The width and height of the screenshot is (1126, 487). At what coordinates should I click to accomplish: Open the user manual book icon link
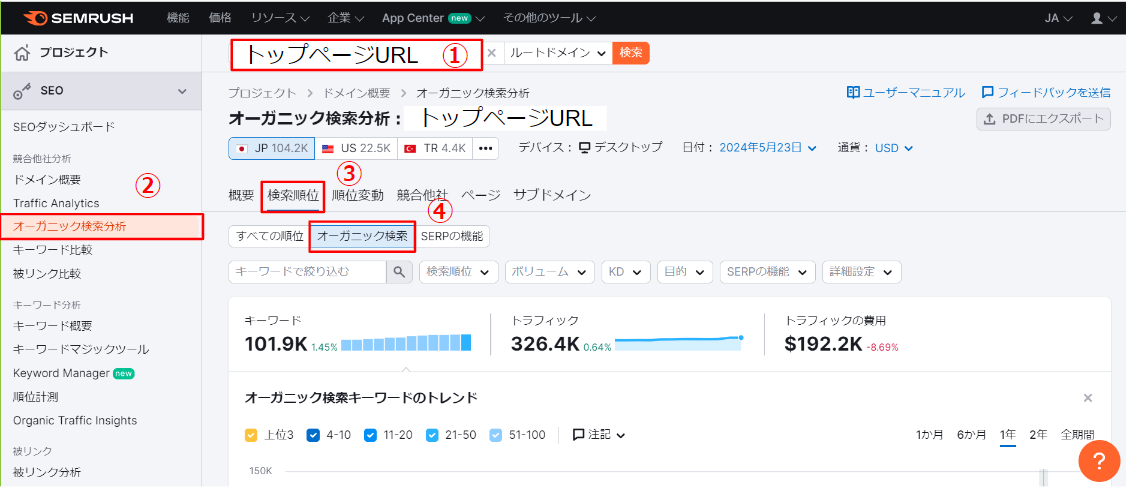tap(853, 92)
